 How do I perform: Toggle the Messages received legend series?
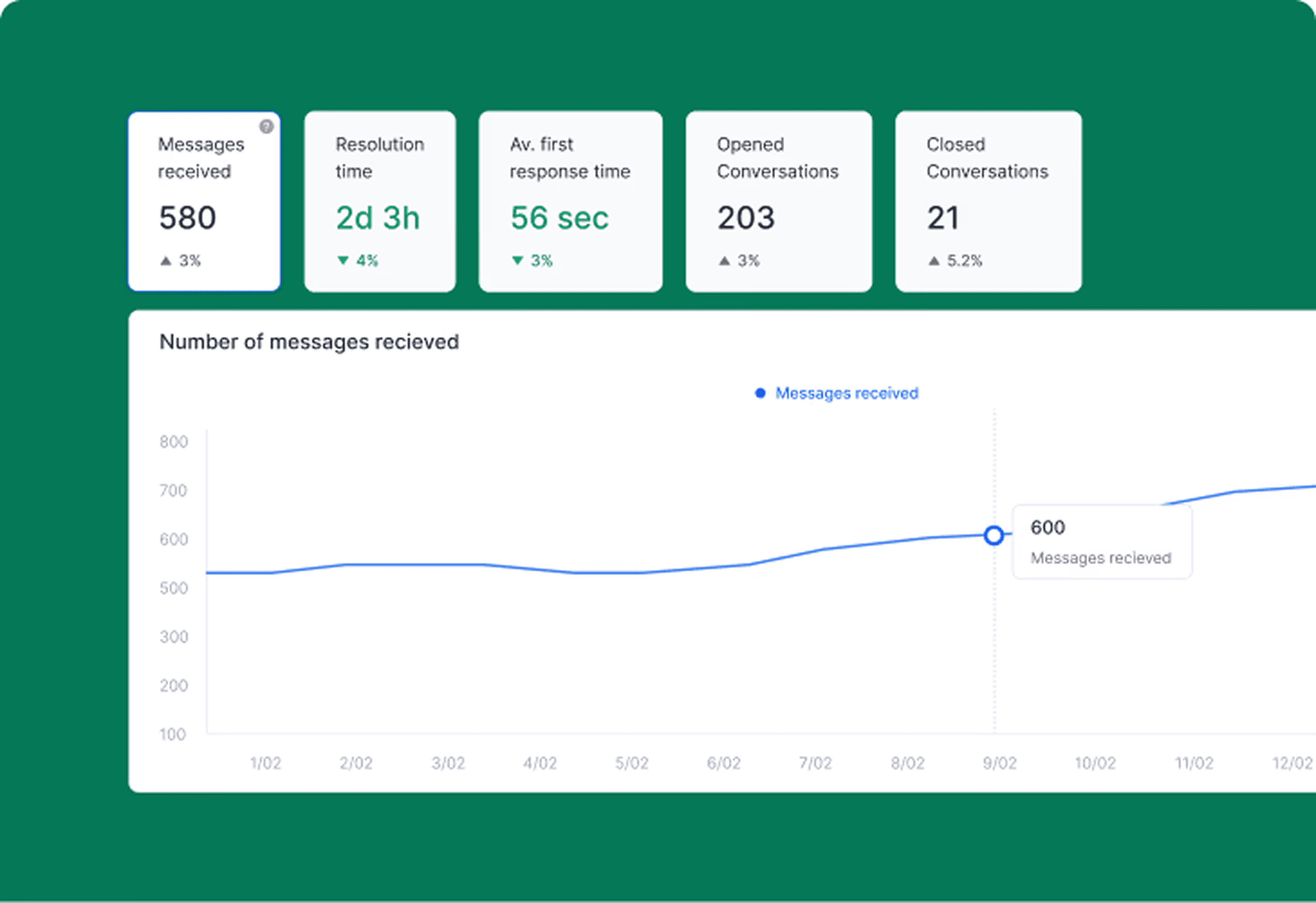(846, 393)
